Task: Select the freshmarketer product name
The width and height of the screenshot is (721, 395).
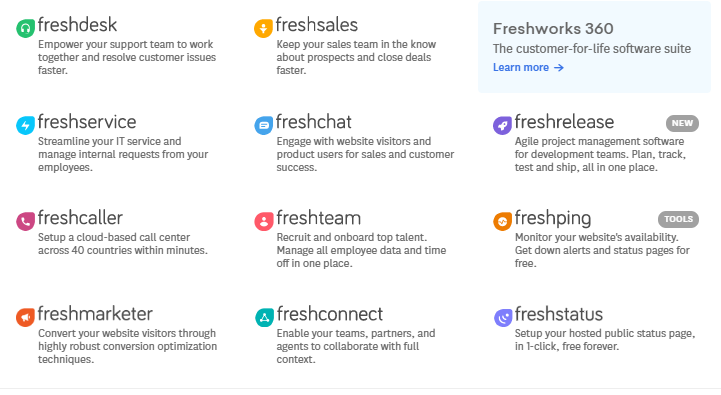Action: [x=95, y=314]
